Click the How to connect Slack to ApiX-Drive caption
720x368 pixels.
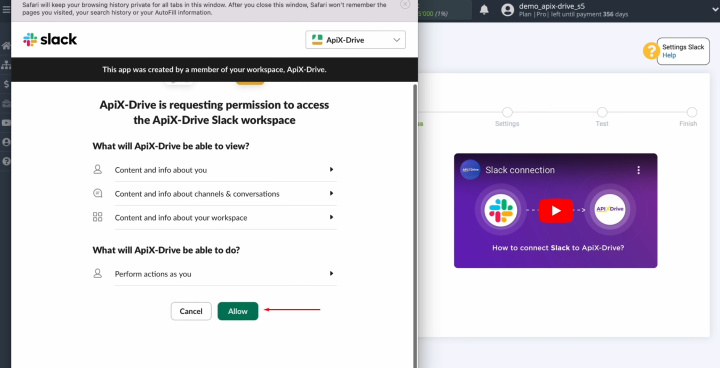pyautogui.click(x=558, y=248)
